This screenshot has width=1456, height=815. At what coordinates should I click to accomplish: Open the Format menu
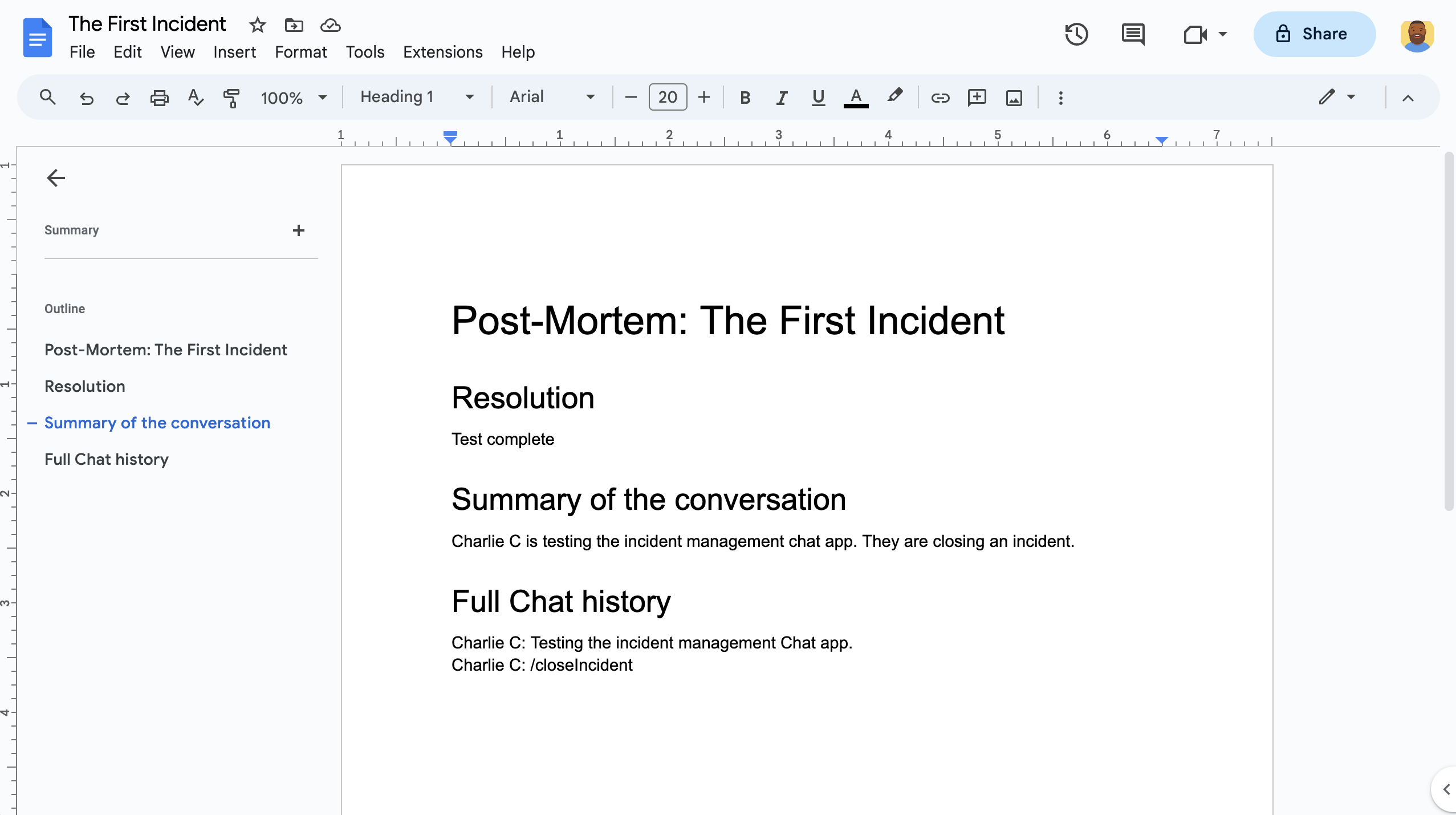300,51
